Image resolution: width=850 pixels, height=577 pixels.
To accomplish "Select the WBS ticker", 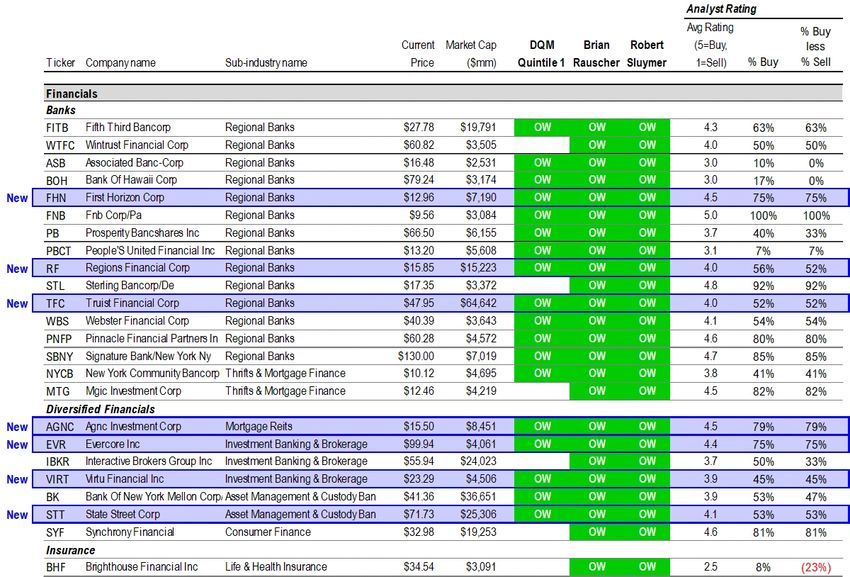I will 57,321.
